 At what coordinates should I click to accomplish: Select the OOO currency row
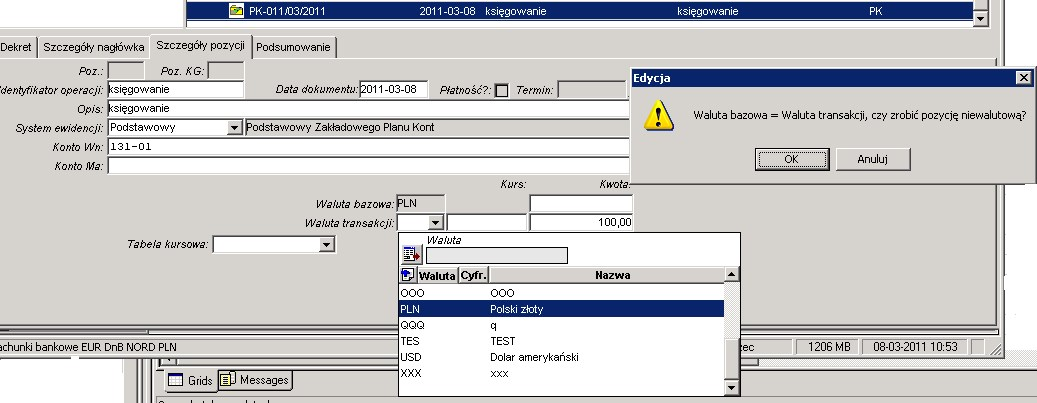561,292
